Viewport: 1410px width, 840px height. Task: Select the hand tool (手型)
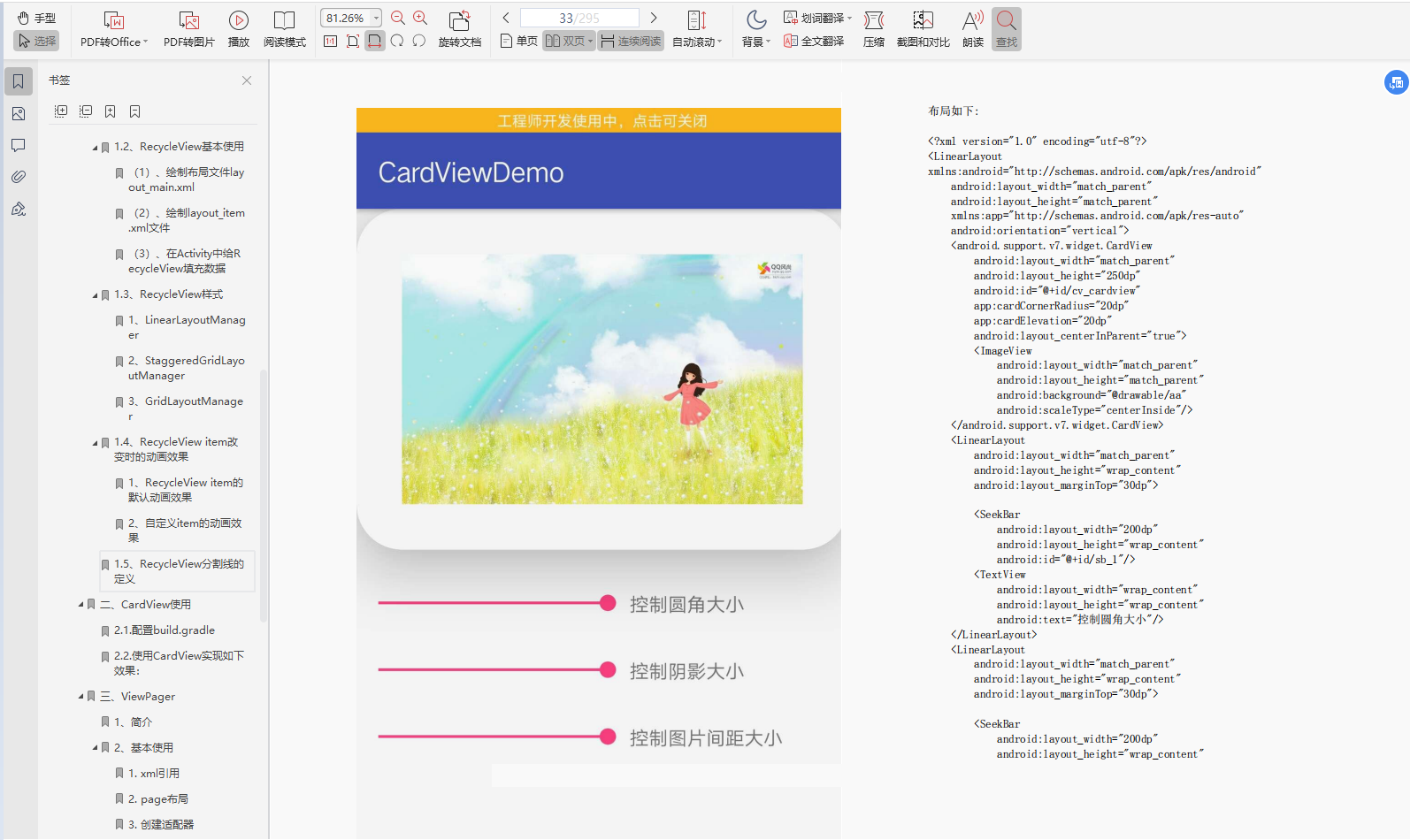click(x=36, y=18)
